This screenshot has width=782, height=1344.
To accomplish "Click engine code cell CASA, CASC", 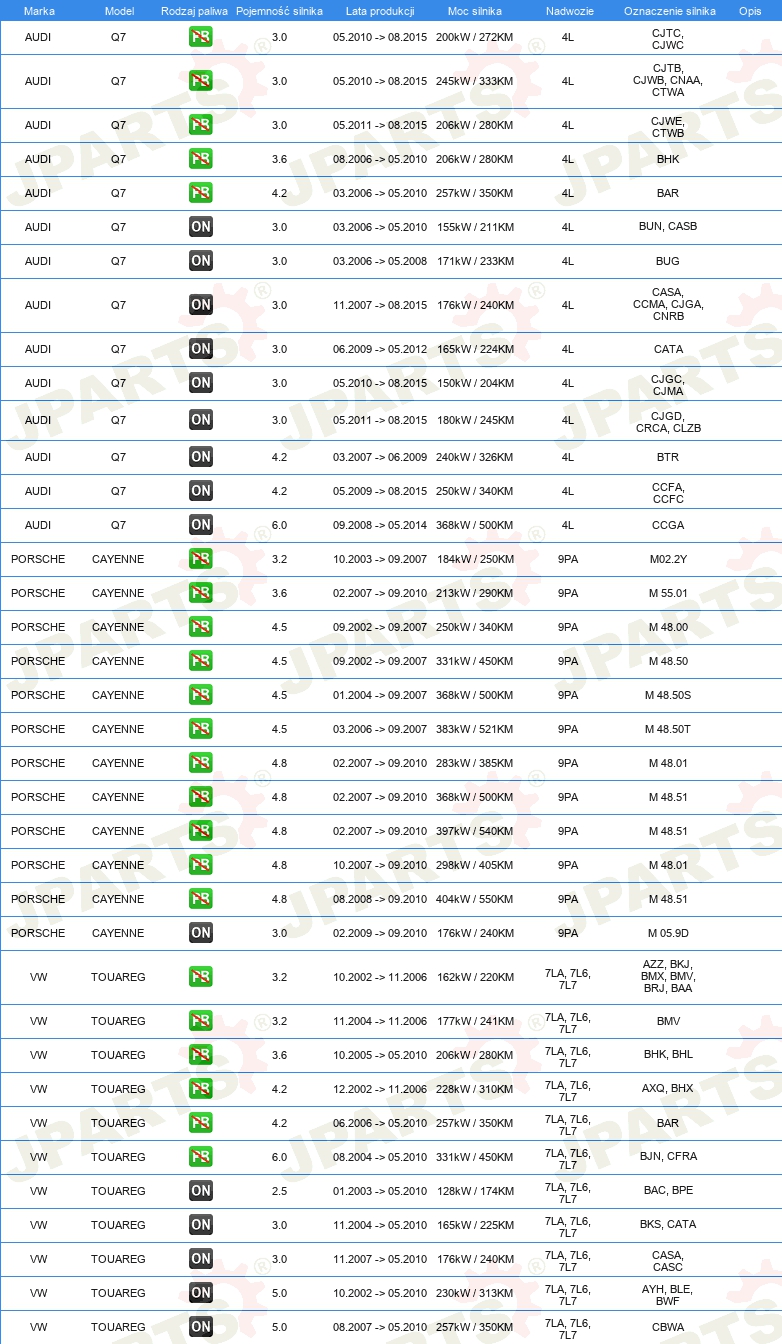I will tap(668, 1261).
